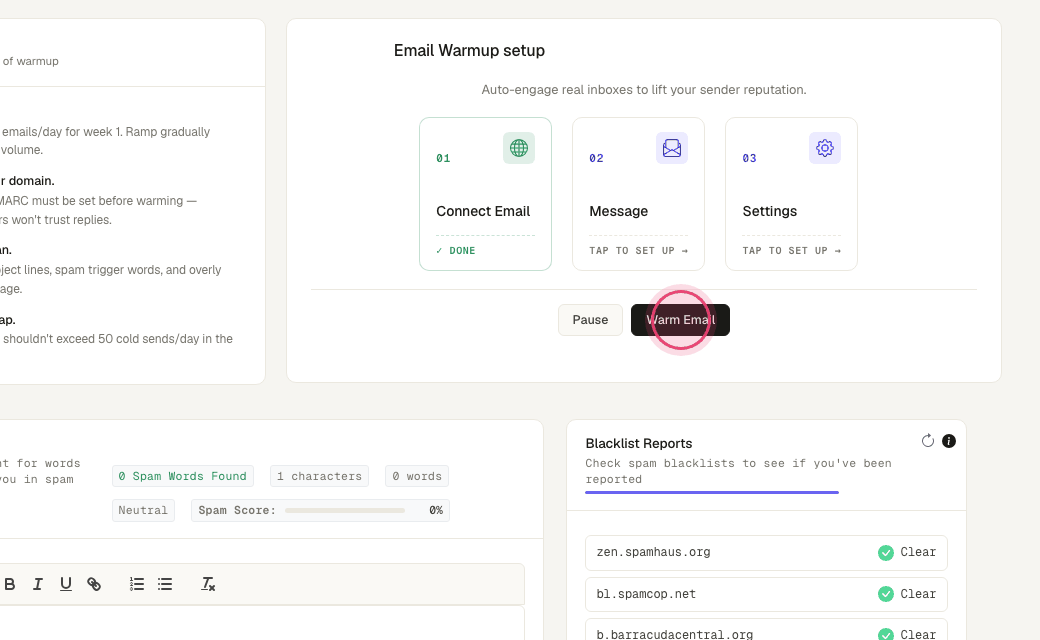
Task: Click the gear icon on Settings card
Action: tap(825, 148)
